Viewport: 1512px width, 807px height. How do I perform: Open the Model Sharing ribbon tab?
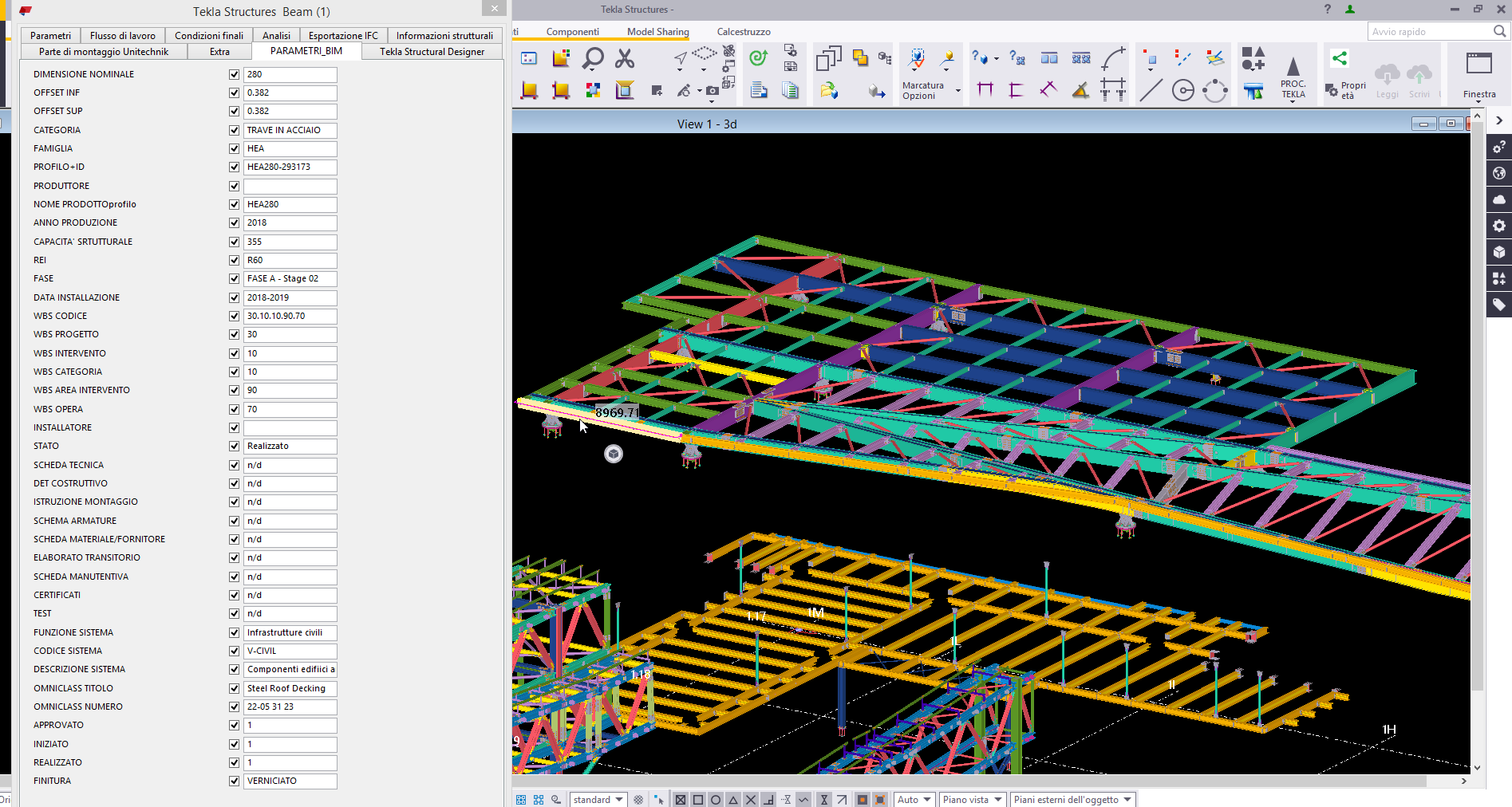657,32
